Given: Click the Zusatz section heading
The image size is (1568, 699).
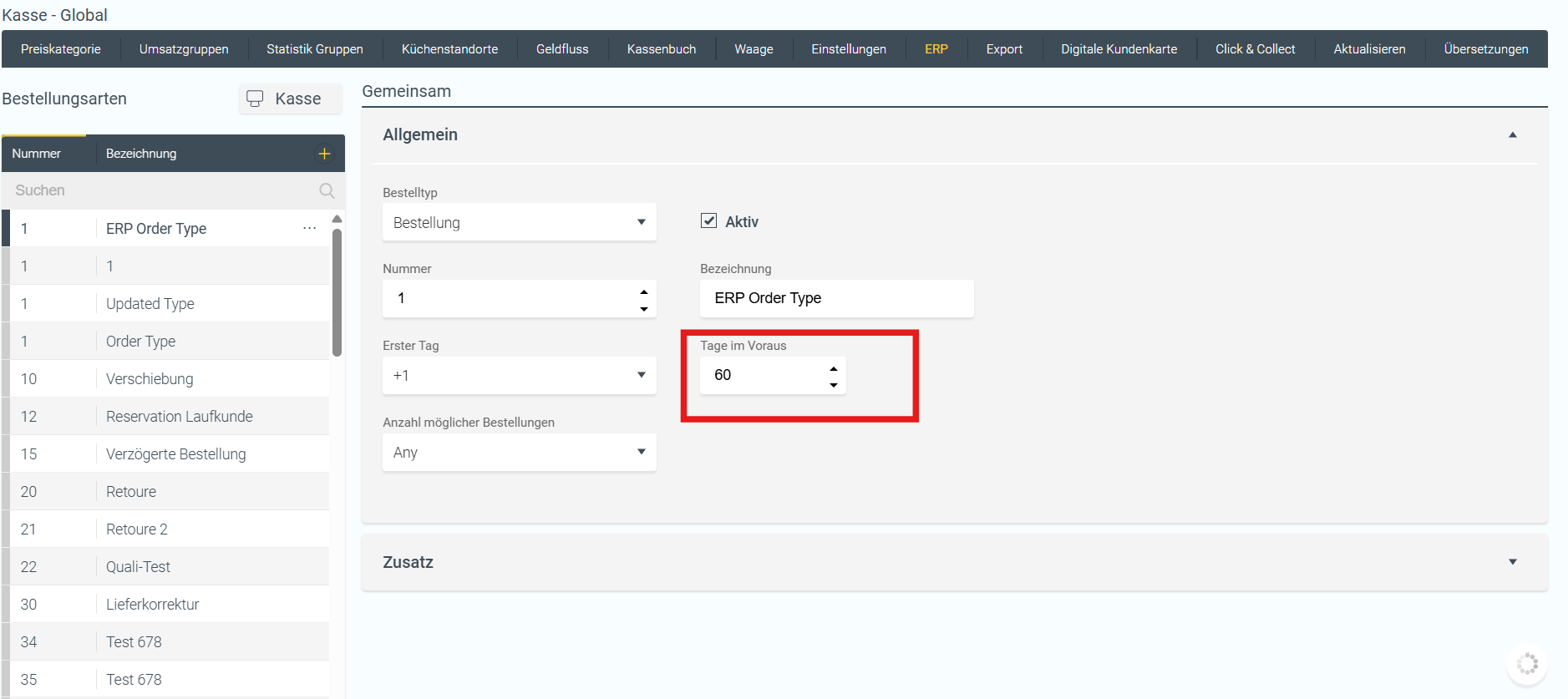Looking at the screenshot, I should 408,562.
